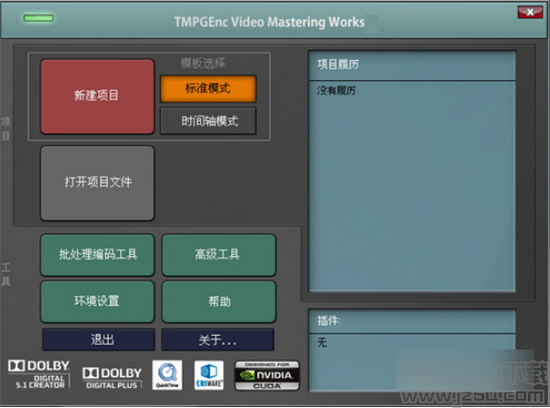
Task: Click the green indicator in title bar
Action: pos(39,18)
